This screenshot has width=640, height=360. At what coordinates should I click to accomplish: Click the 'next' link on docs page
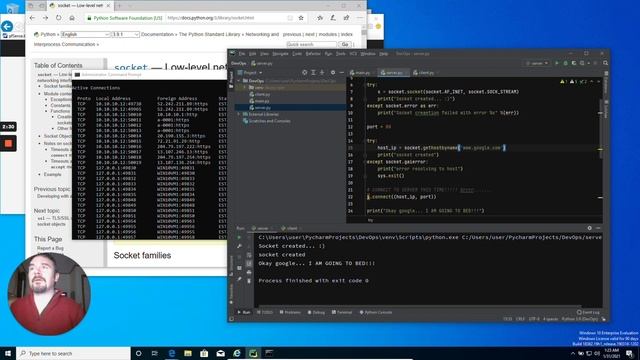310,34
